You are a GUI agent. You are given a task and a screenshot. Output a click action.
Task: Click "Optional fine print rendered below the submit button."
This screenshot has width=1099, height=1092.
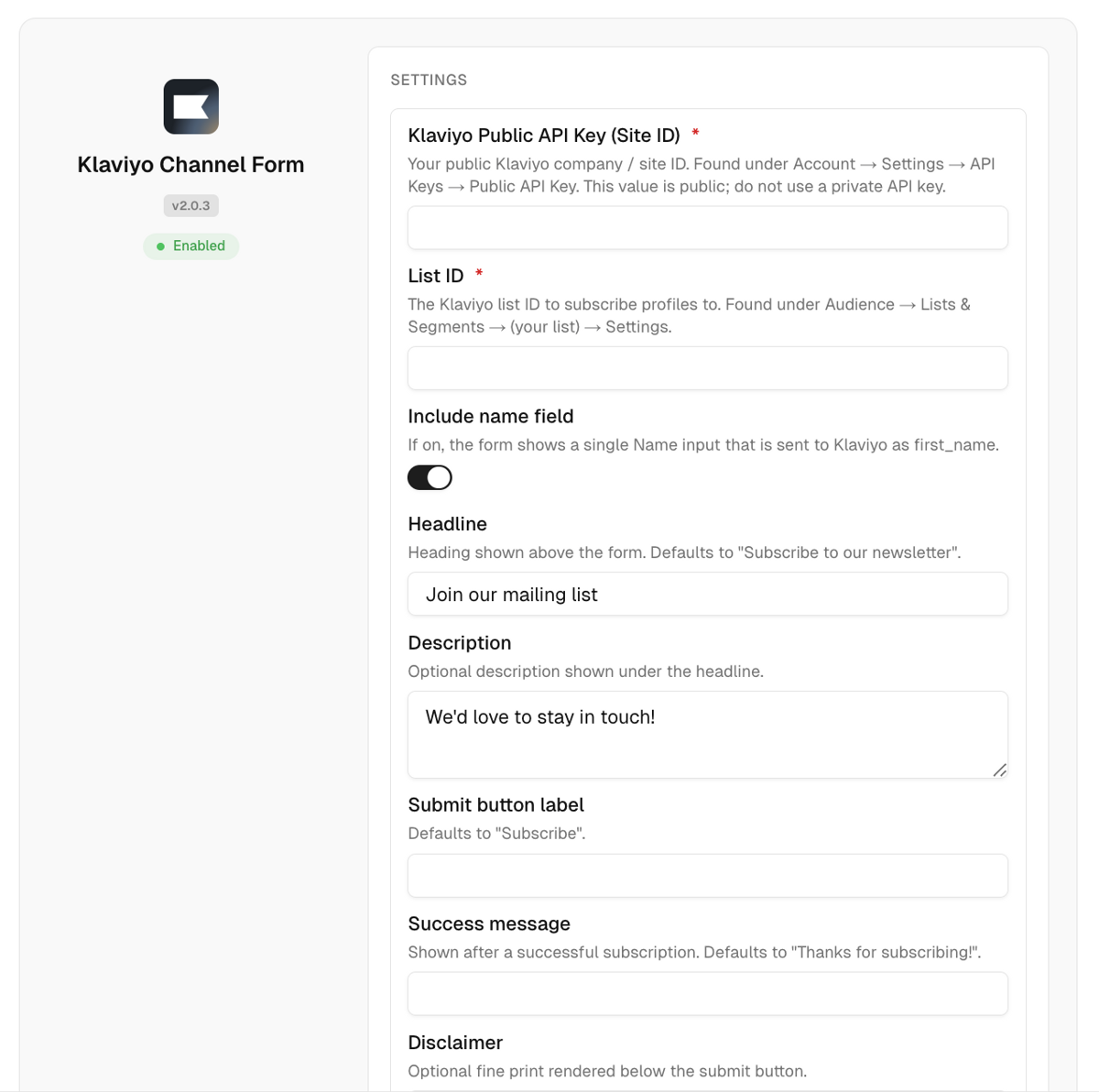coord(607,1071)
